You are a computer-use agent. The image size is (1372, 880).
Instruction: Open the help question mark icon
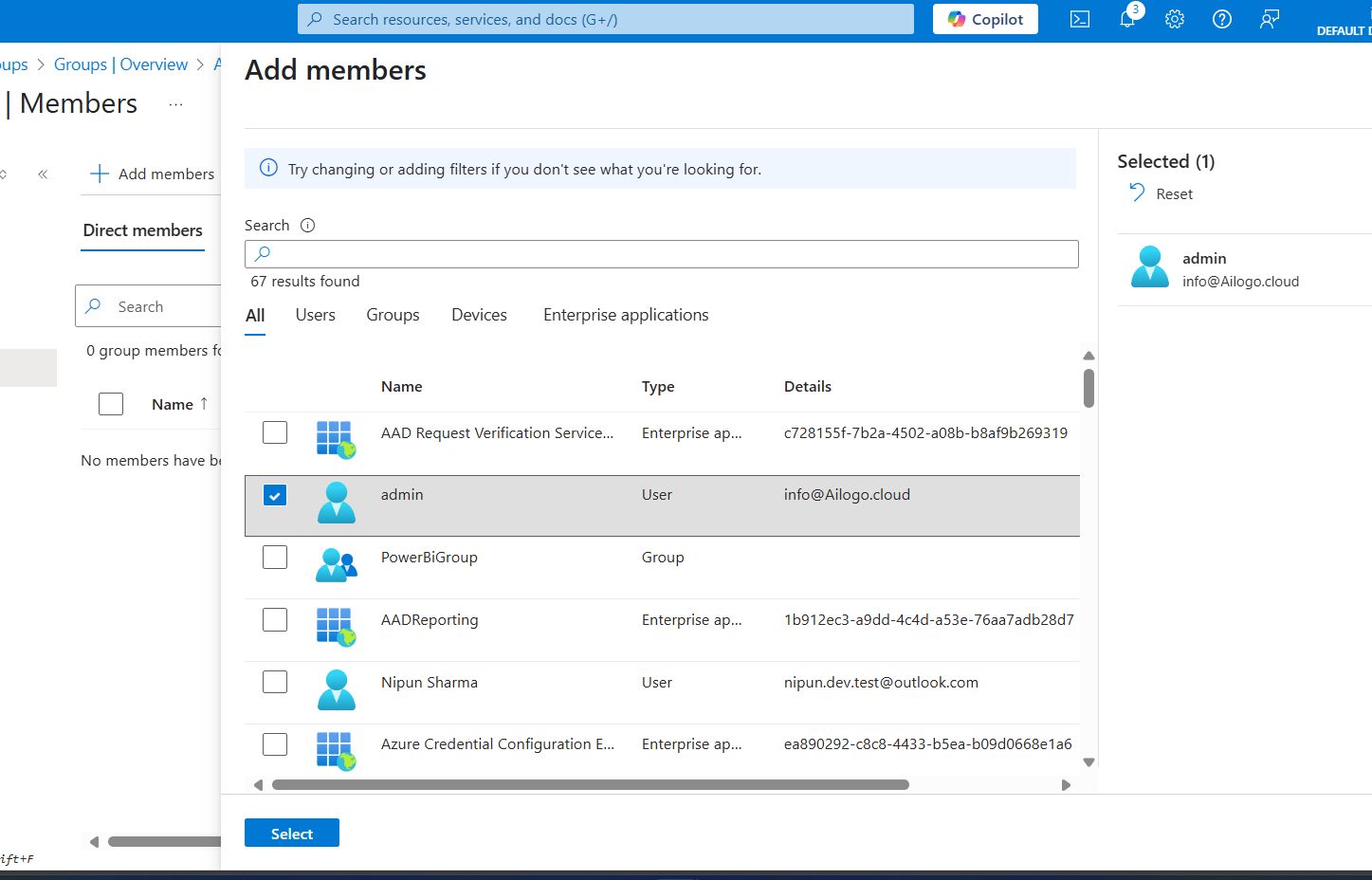[x=1222, y=19]
